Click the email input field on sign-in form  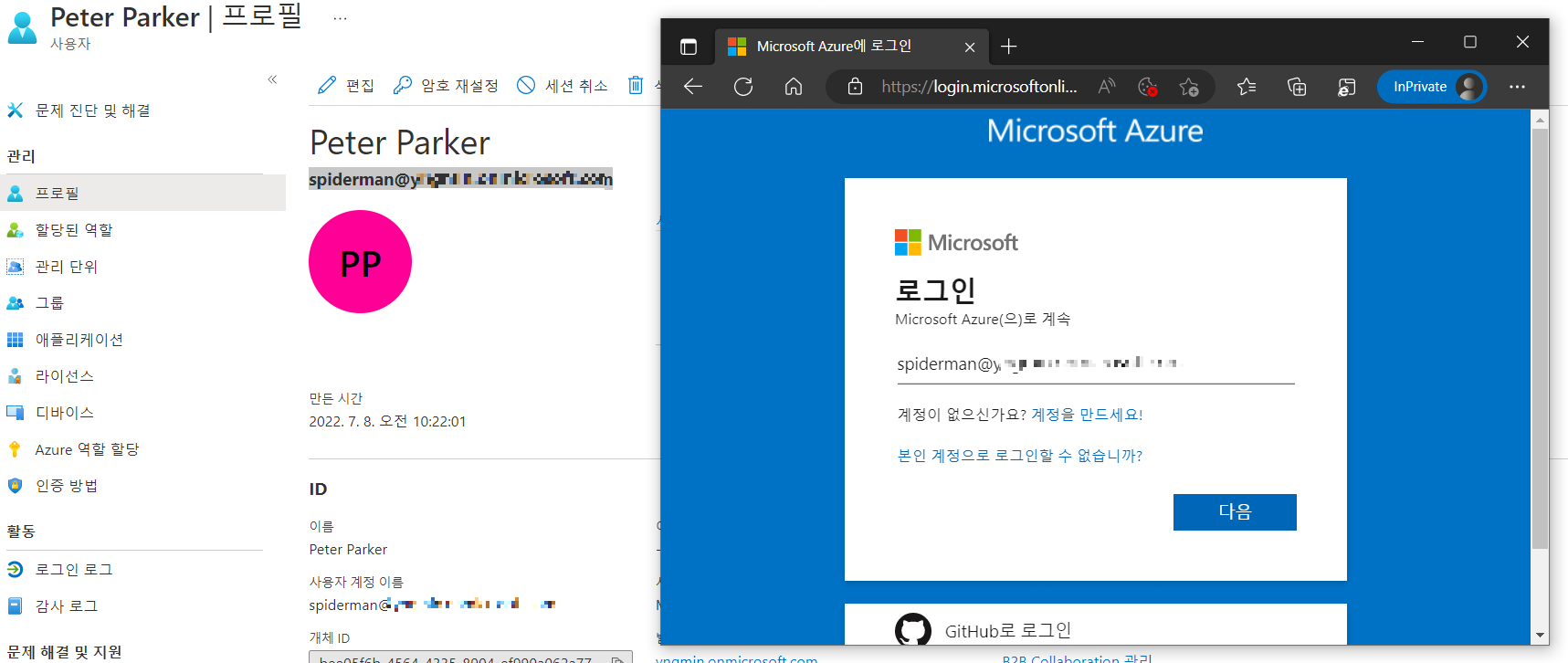pyautogui.click(x=1095, y=364)
